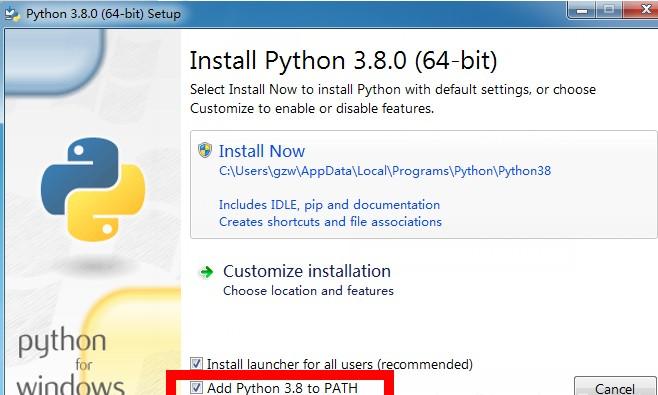Click the default install path under Install Now
This screenshot has height=395, width=658.
point(385,171)
